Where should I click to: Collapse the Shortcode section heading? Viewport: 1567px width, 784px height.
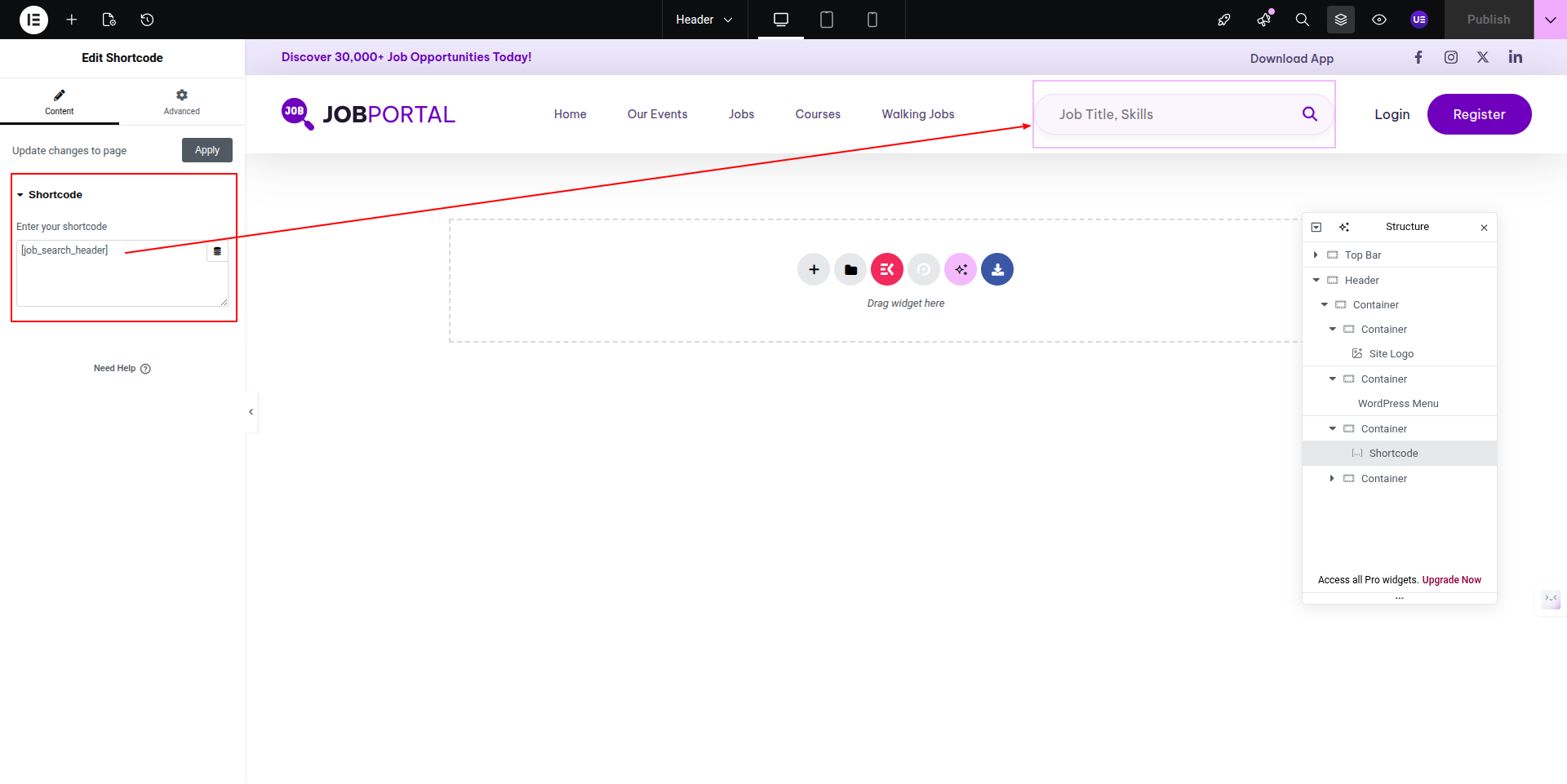tap(55, 195)
